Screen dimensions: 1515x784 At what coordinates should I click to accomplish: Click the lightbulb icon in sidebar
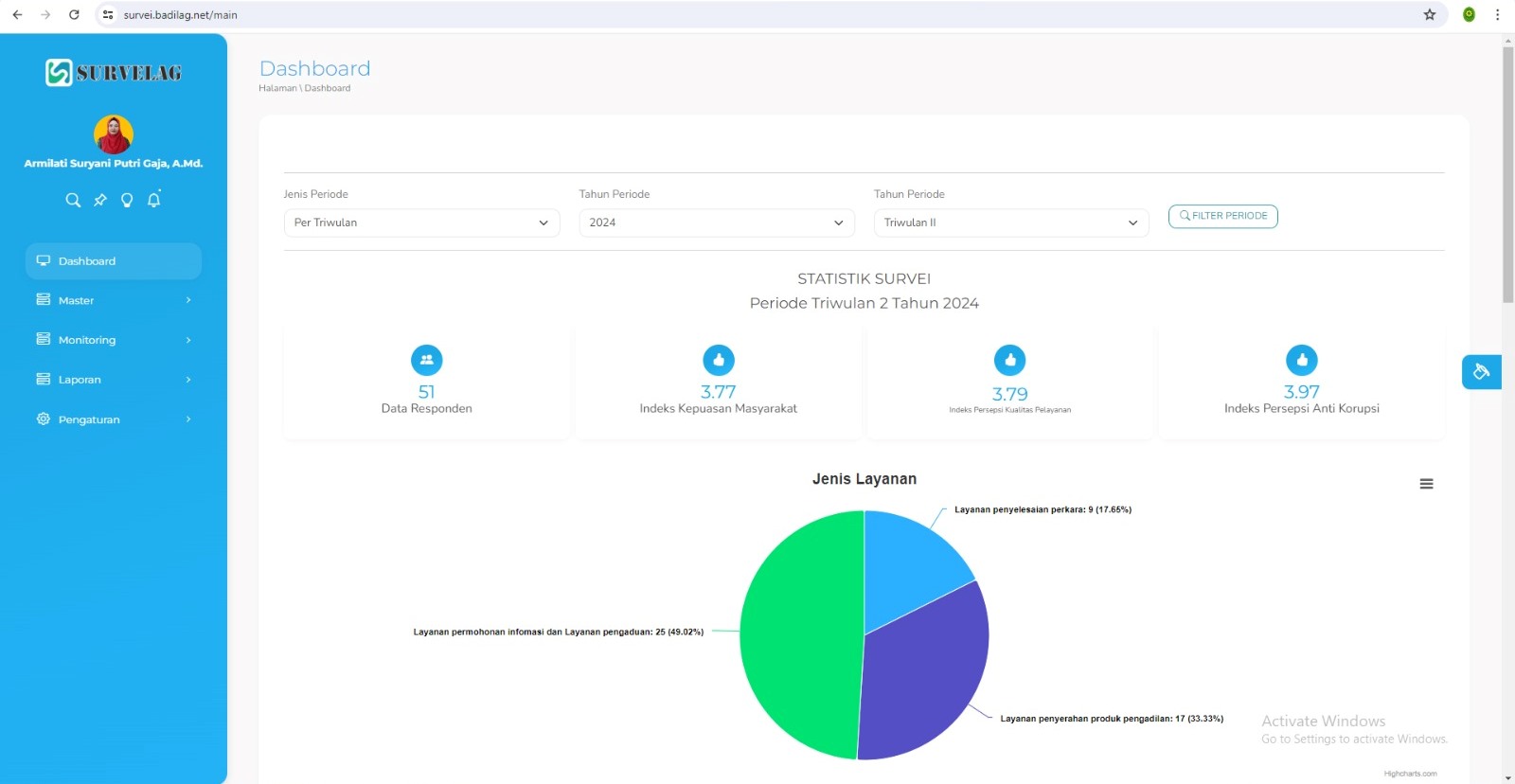pyautogui.click(x=127, y=200)
